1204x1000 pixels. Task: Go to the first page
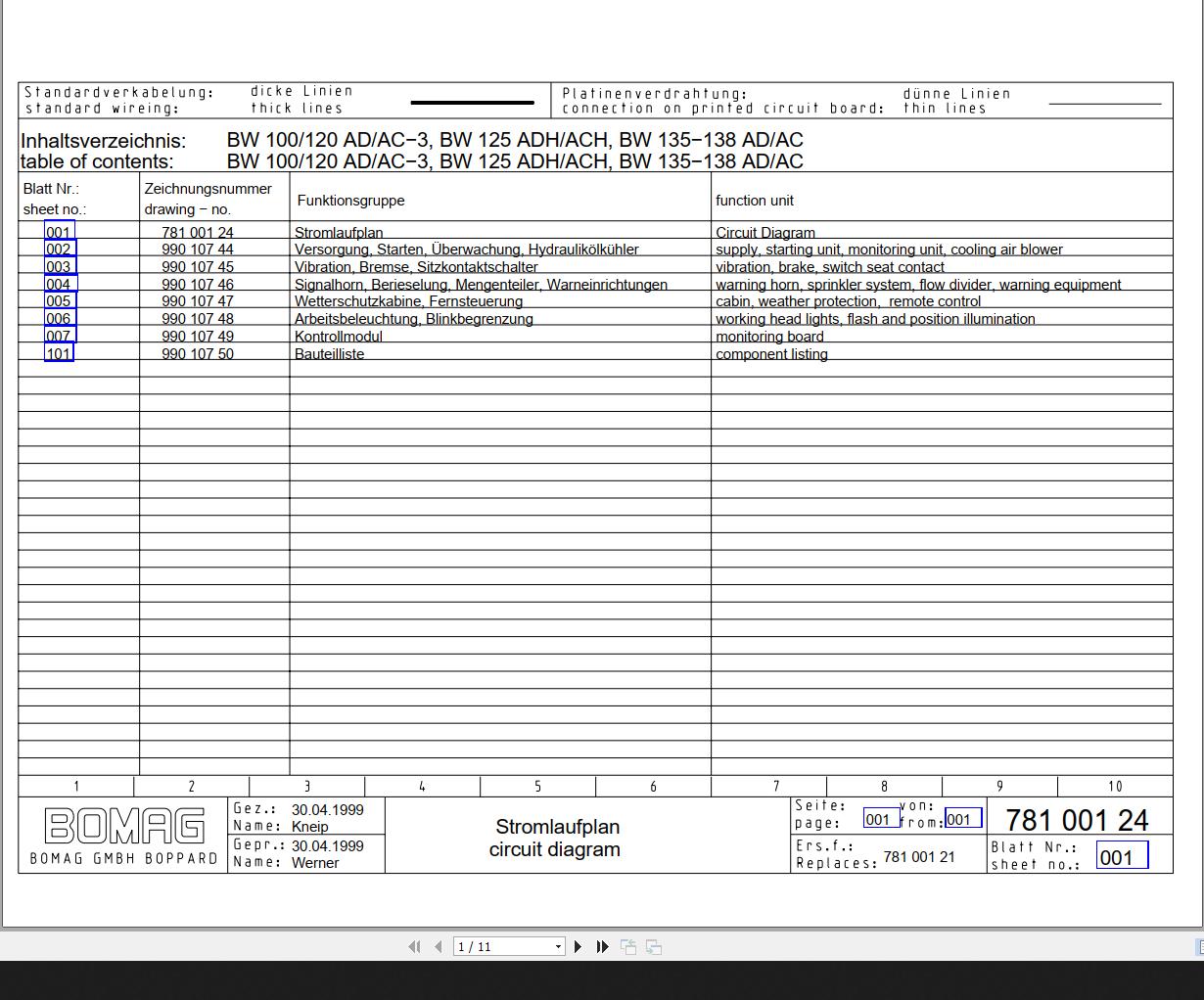414,946
